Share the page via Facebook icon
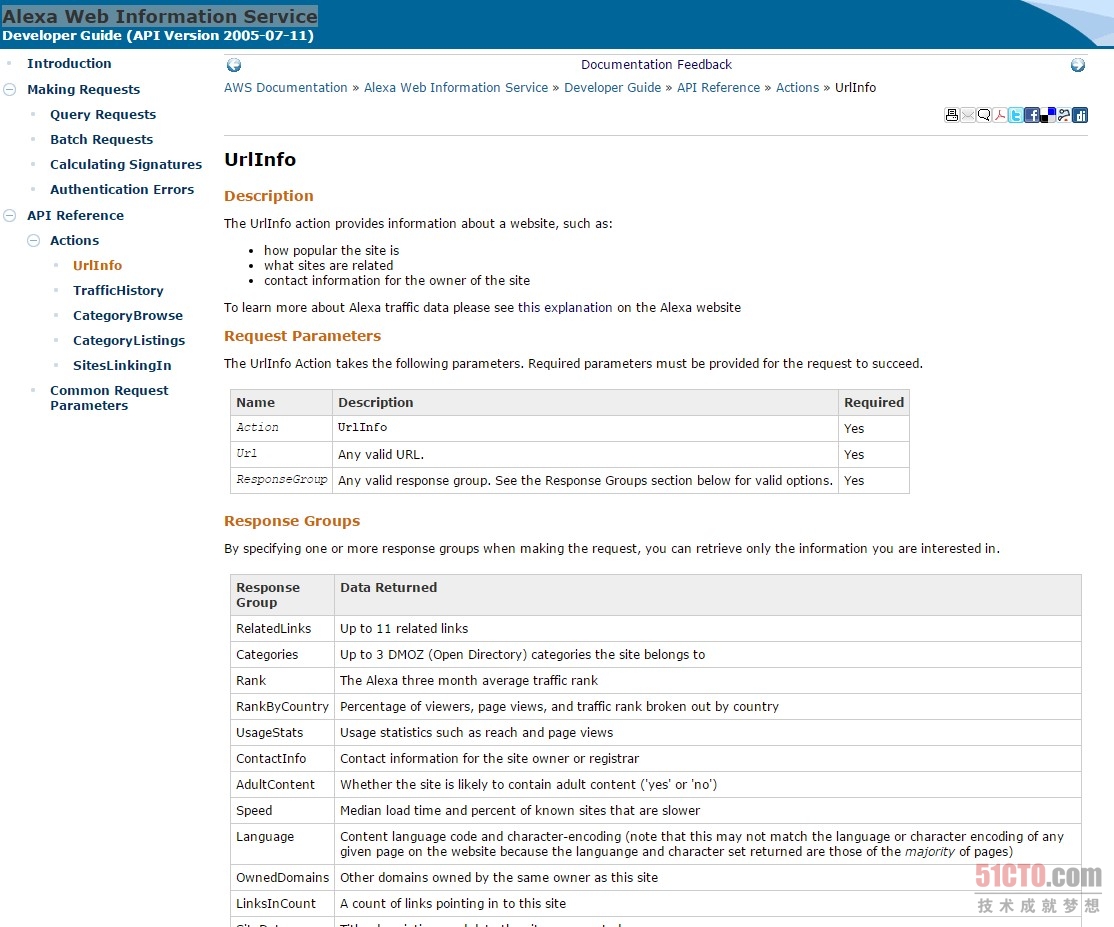 [x=1032, y=115]
